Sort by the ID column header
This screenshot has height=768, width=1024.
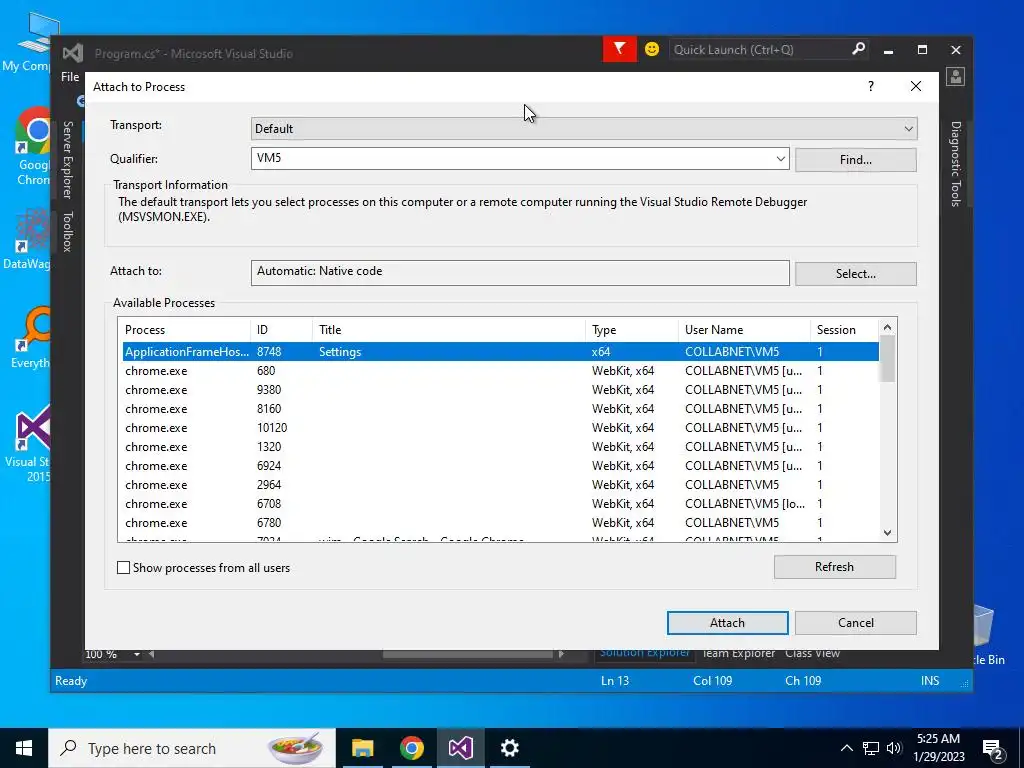click(x=281, y=330)
